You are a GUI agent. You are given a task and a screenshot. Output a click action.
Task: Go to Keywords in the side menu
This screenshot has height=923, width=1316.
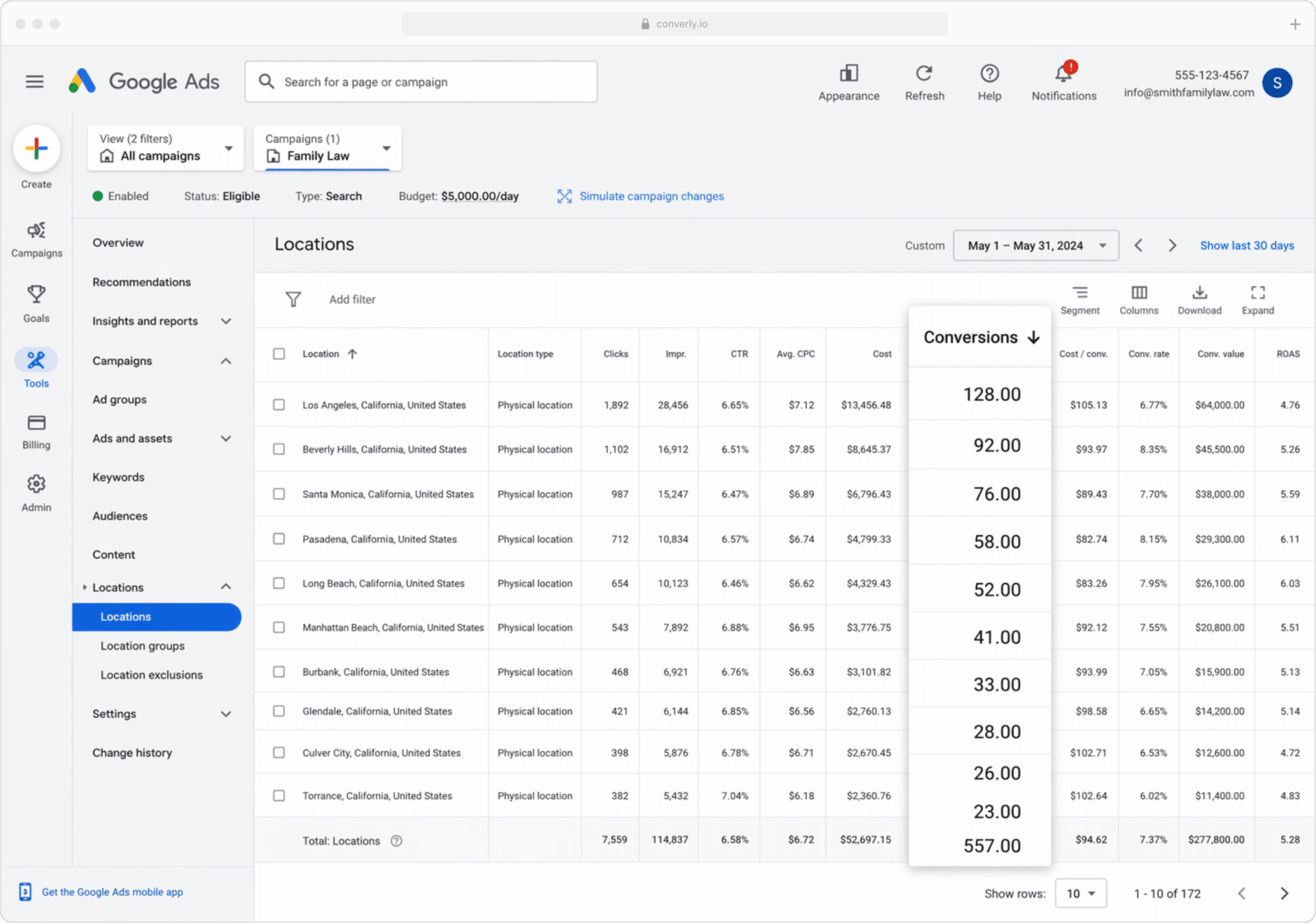click(118, 477)
